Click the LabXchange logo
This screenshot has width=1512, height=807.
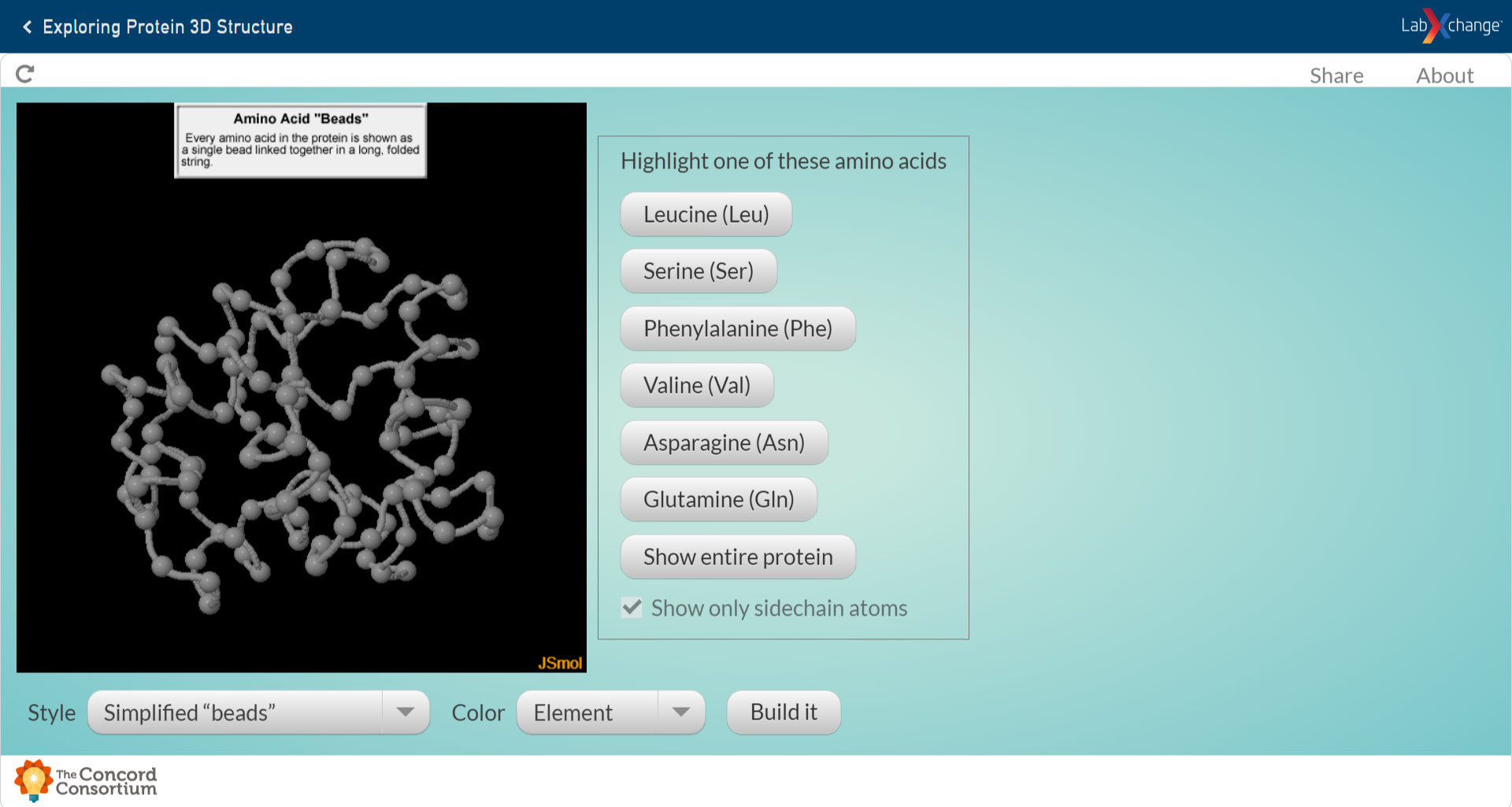[x=1450, y=26]
